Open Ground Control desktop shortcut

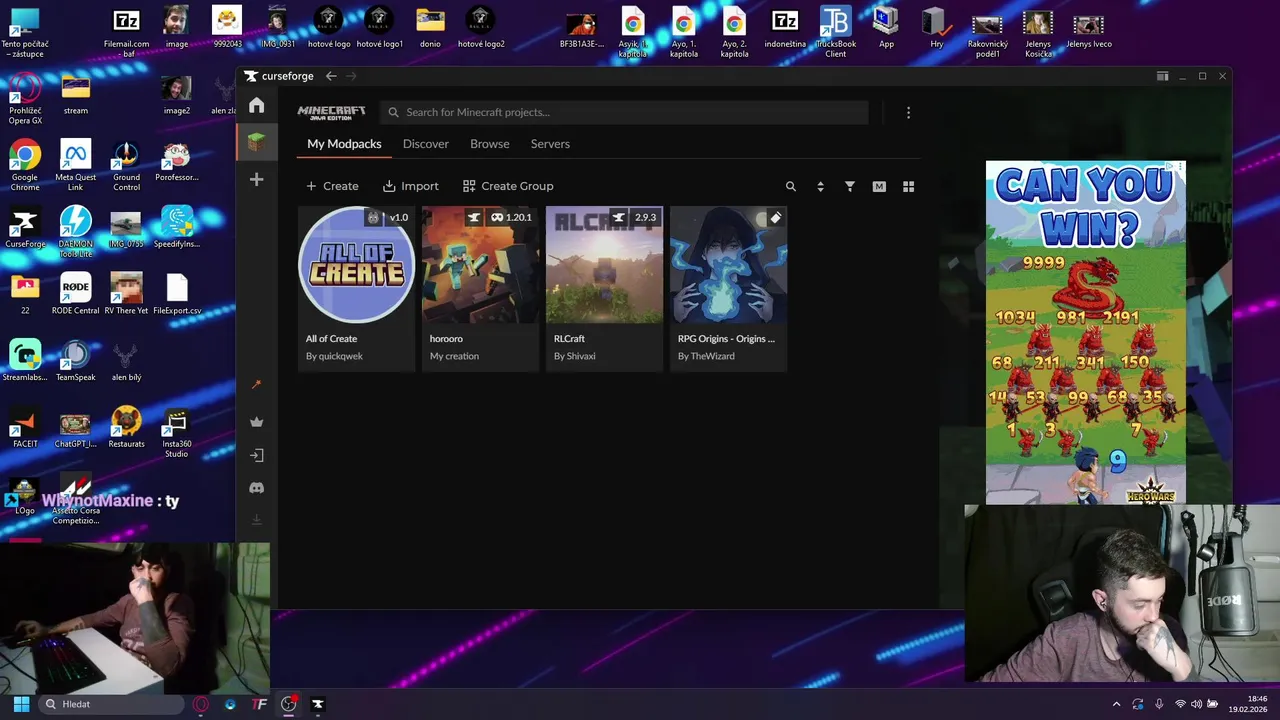(x=127, y=166)
